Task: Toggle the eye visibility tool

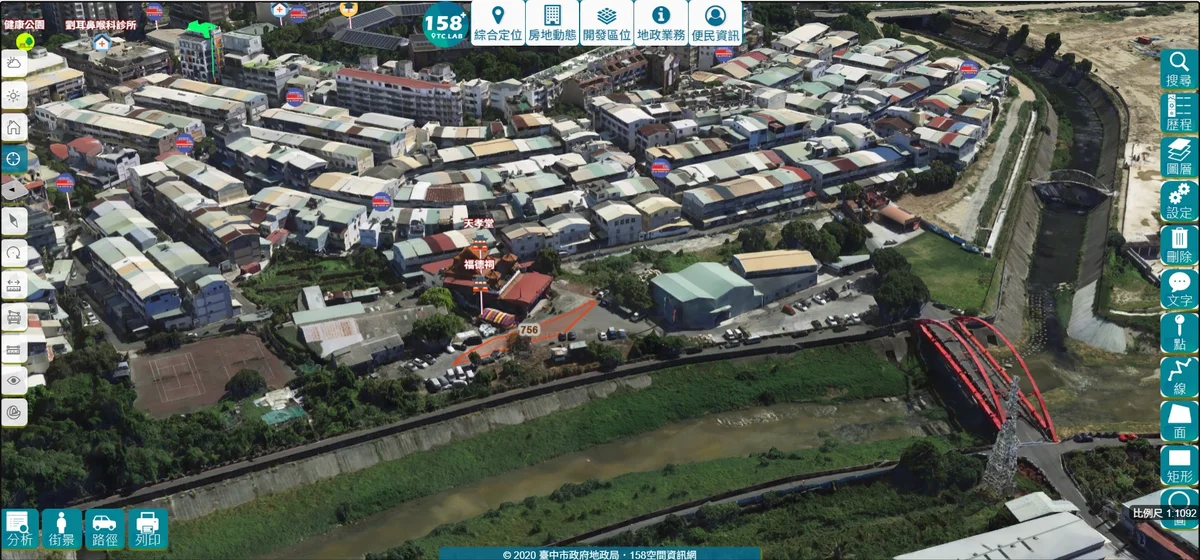Action: [14, 380]
